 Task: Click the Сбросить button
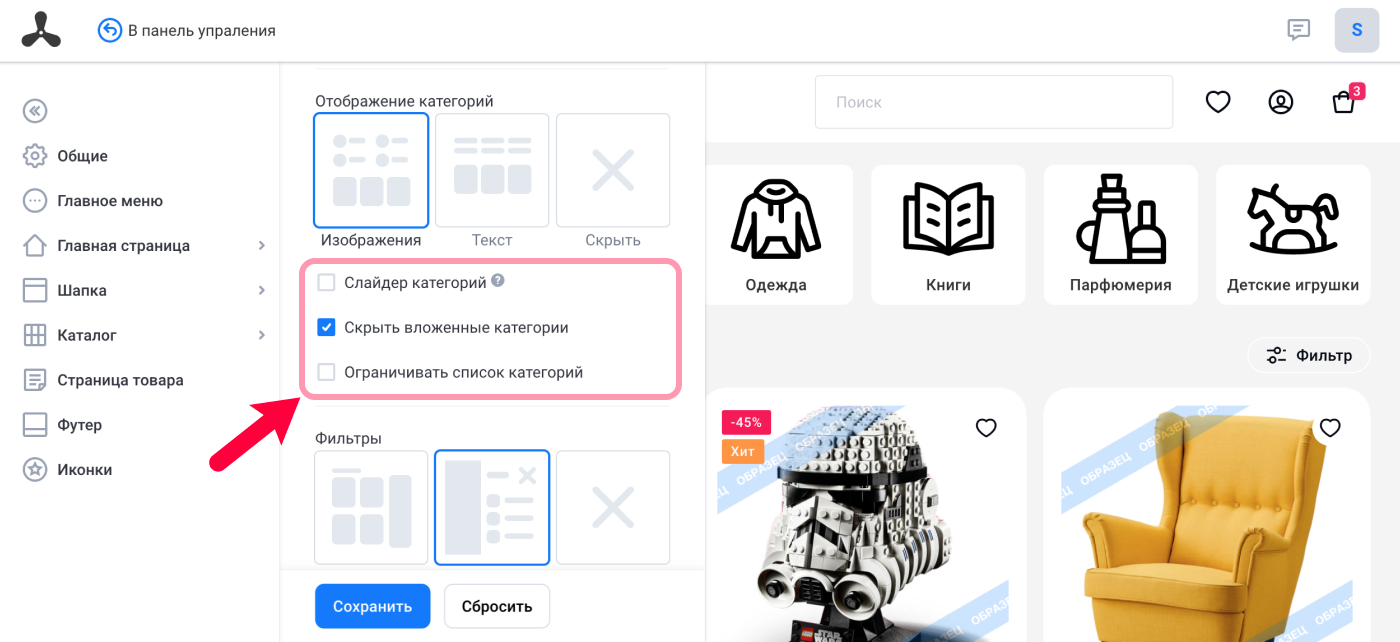pyautogui.click(x=497, y=606)
